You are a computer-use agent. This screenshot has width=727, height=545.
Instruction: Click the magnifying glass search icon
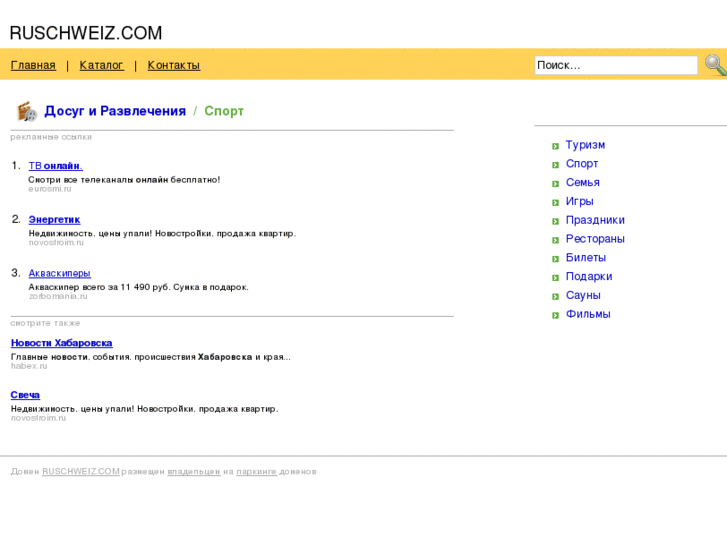tap(715, 65)
